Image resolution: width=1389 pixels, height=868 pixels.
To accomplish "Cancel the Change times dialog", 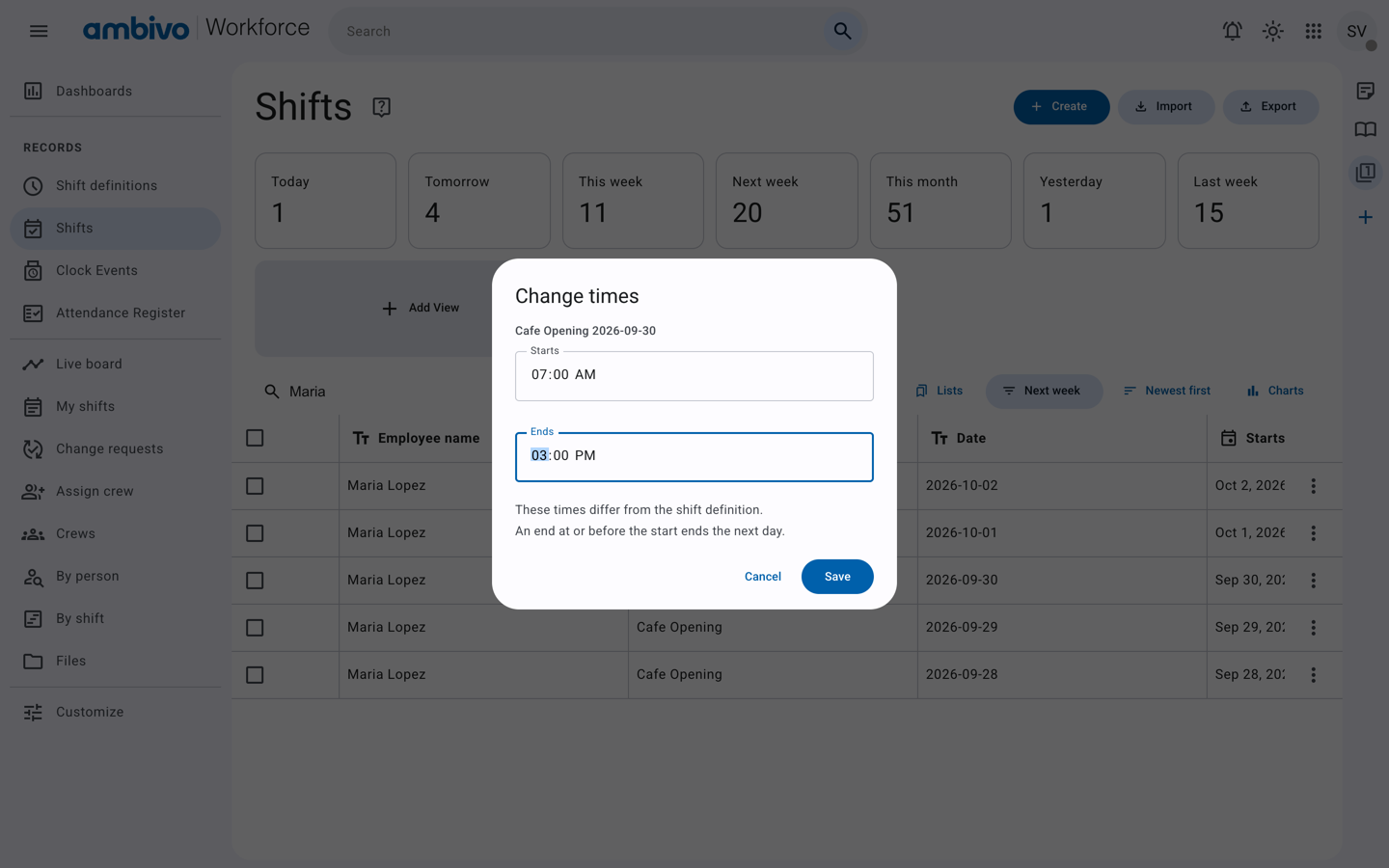I will [x=763, y=577].
